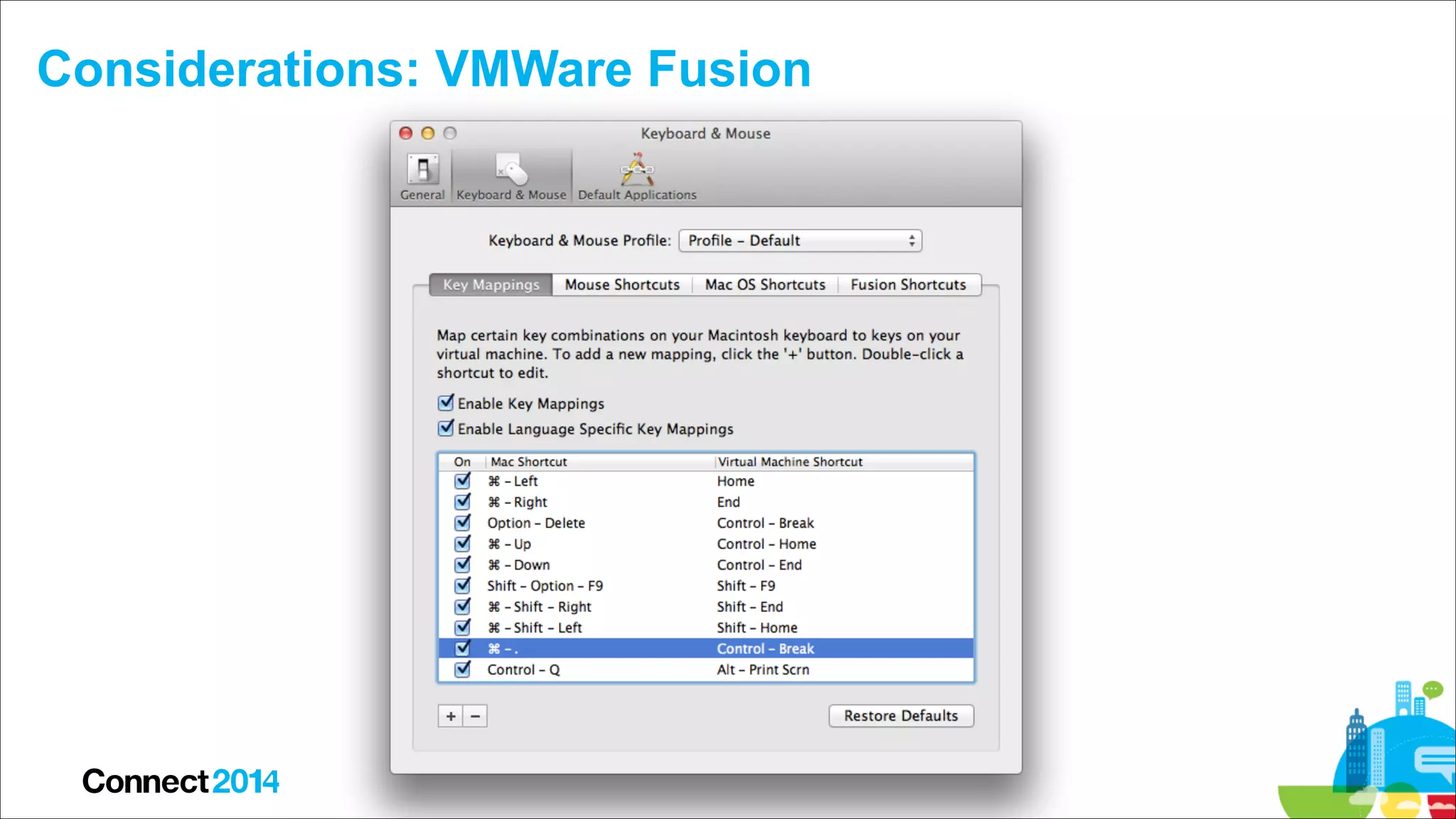The width and height of the screenshot is (1456, 819).
Task: Uncheck the ⌘ – Down mapping checkbox
Action: [462, 564]
